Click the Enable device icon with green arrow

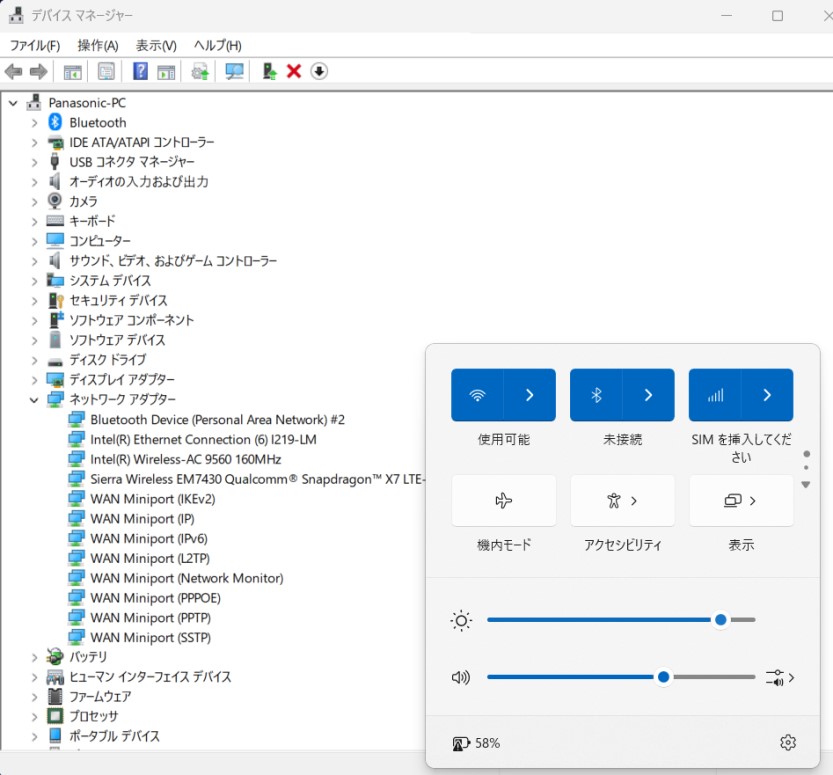point(269,71)
